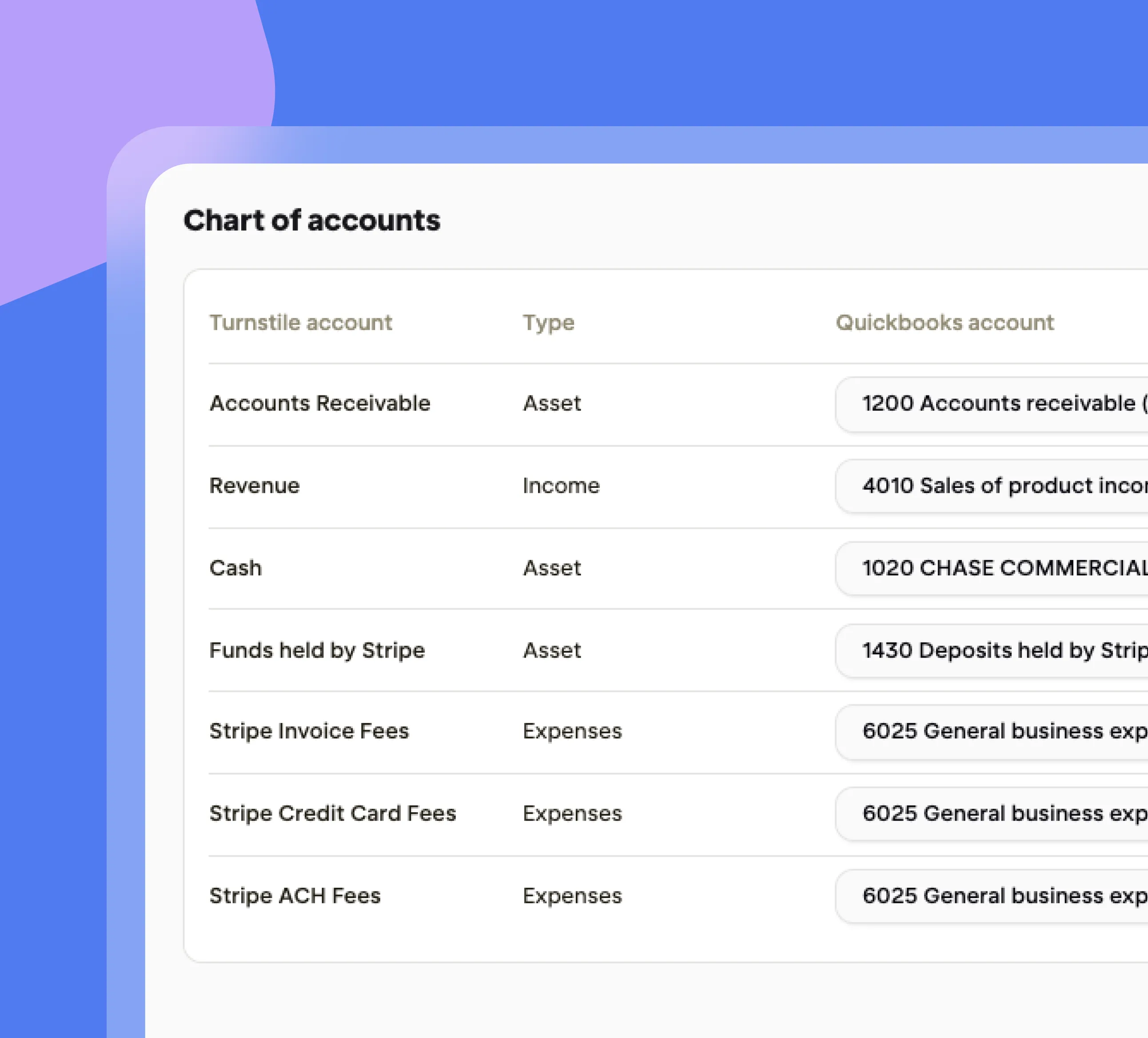Sort by the Type column header
The width and height of the screenshot is (1148, 1038).
548,322
